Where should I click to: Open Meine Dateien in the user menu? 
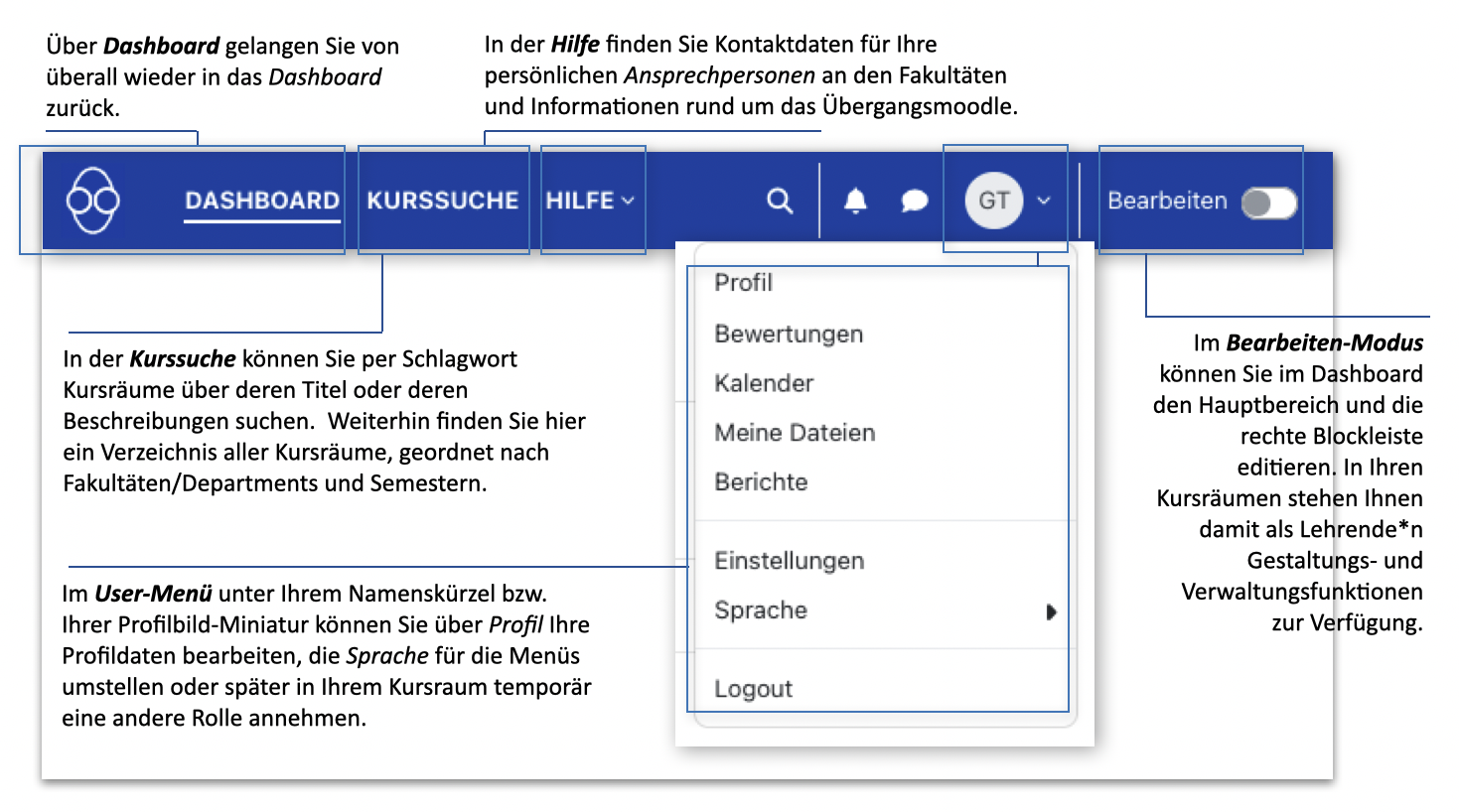tap(795, 433)
